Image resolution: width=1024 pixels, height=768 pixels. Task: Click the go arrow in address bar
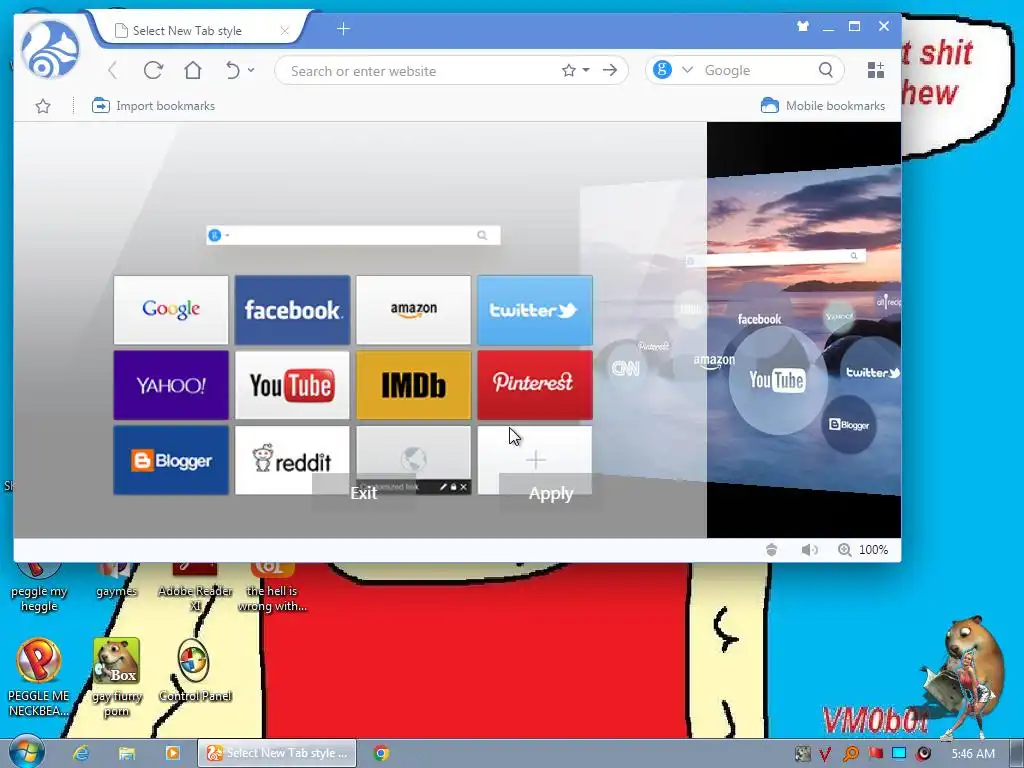point(610,70)
